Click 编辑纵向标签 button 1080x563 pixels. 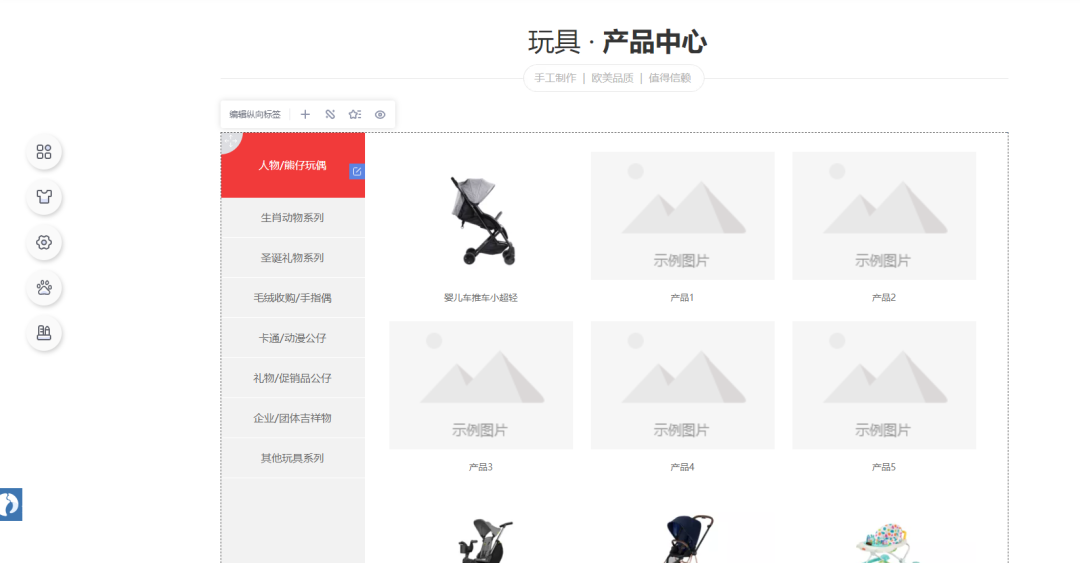pyautogui.click(x=255, y=114)
